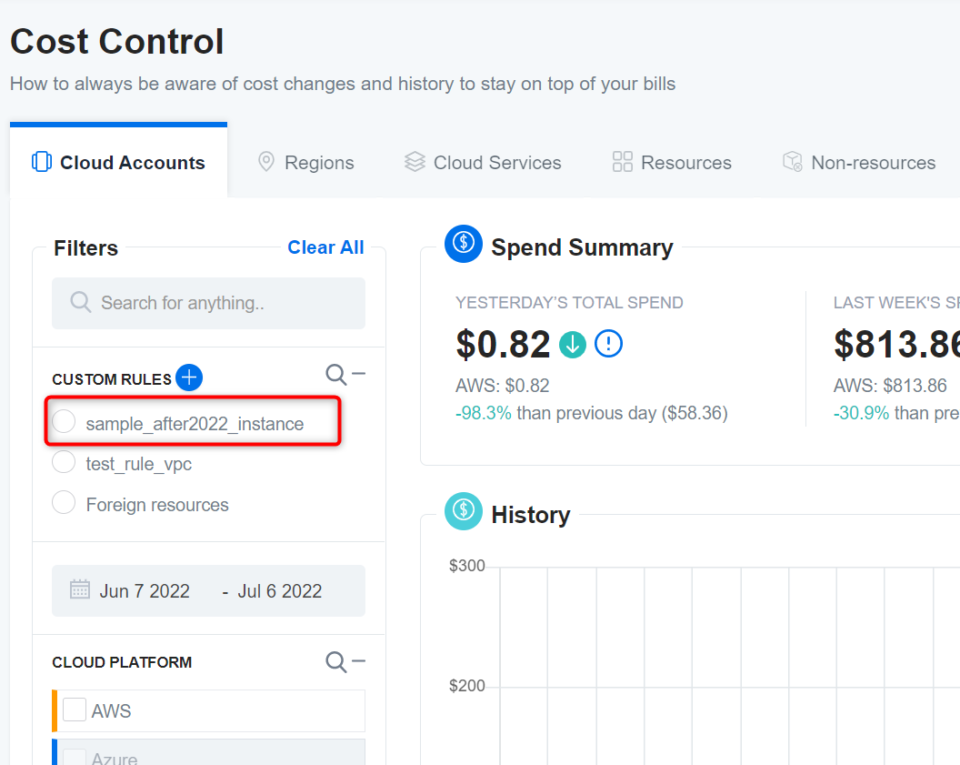The width and height of the screenshot is (960, 765).
Task: Click the Search for anything input field
Action: [x=208, y=303]
